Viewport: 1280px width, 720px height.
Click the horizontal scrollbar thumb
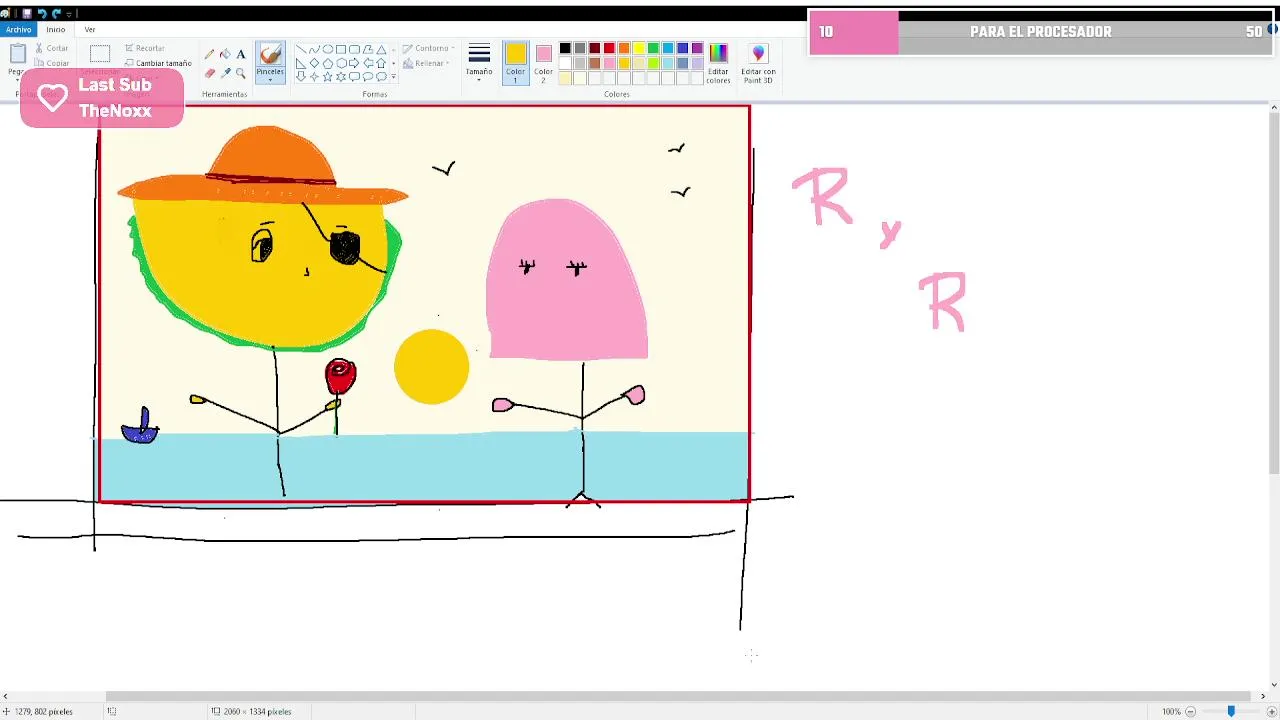click(678, 696)
